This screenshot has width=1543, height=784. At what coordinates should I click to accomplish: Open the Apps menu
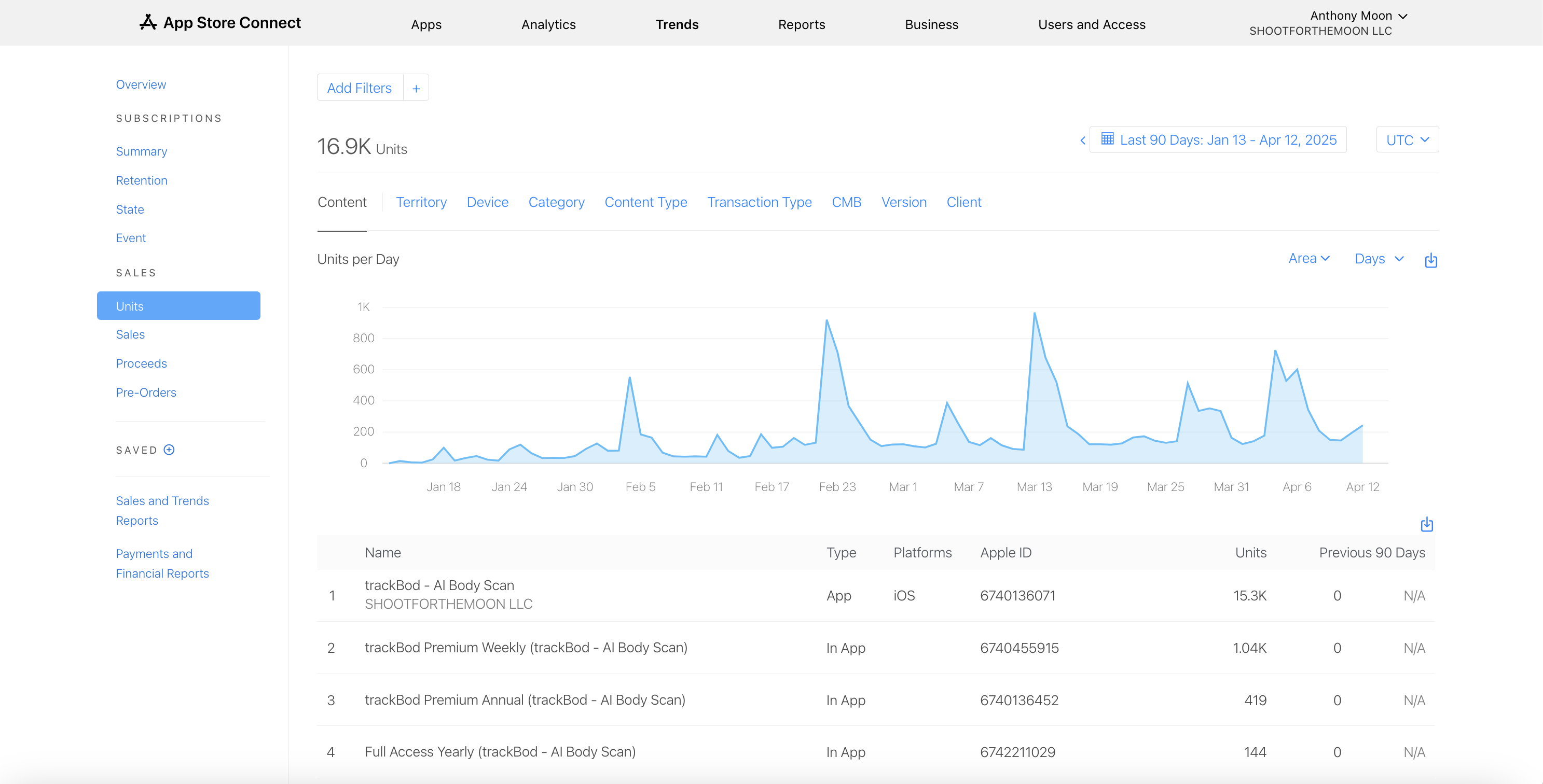426,24
